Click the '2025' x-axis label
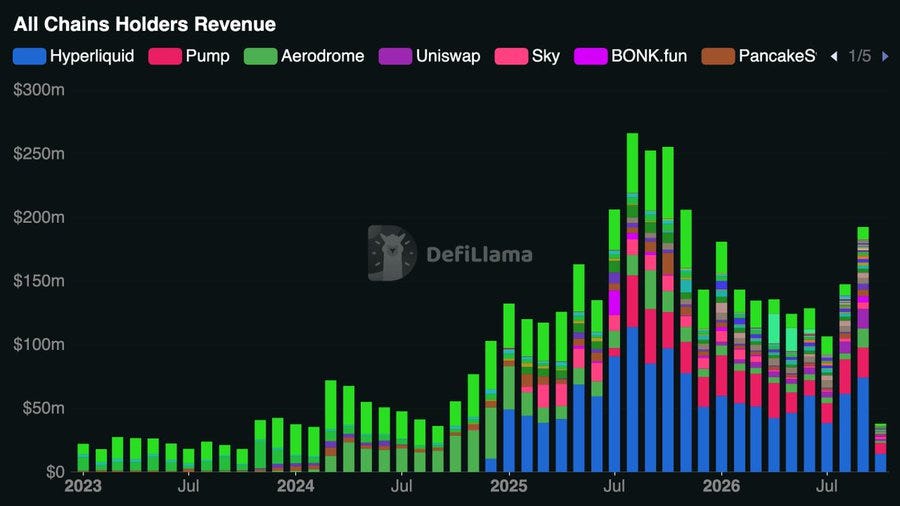 509,486
